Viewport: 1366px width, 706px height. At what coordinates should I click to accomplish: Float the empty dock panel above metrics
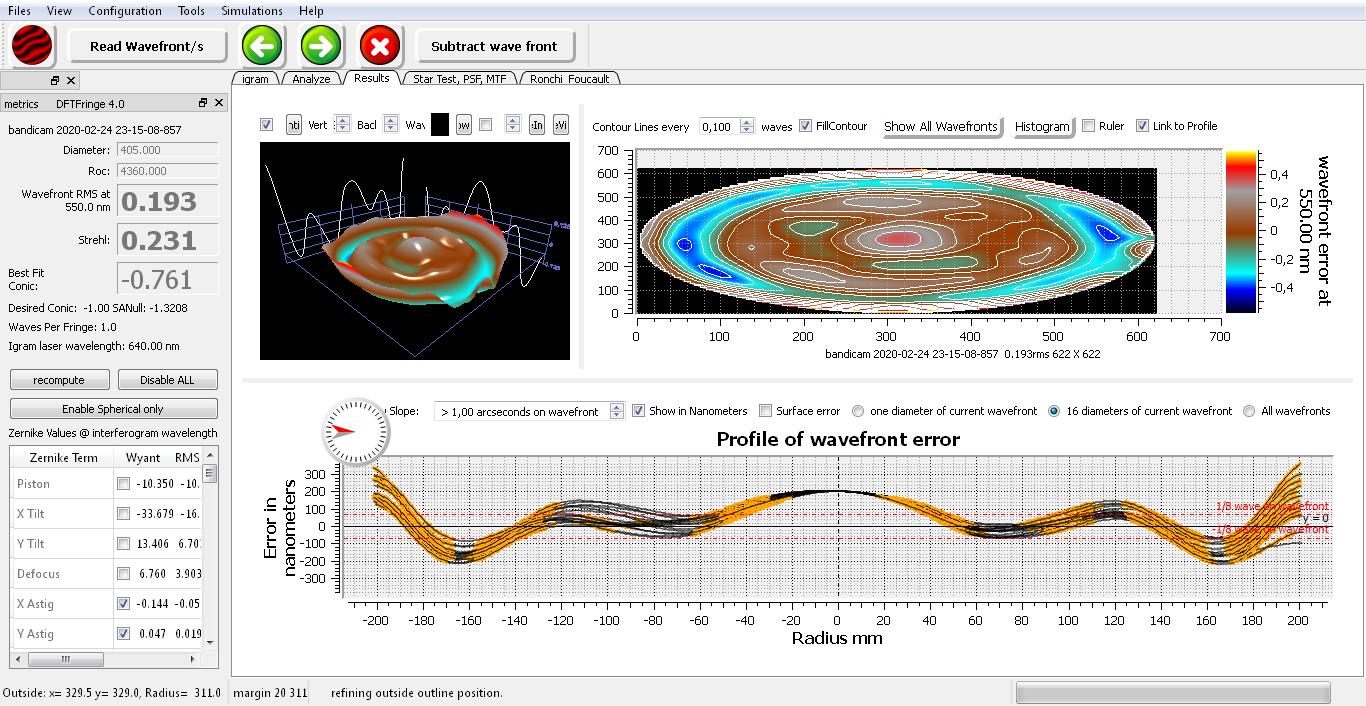(x=55, y=80)
